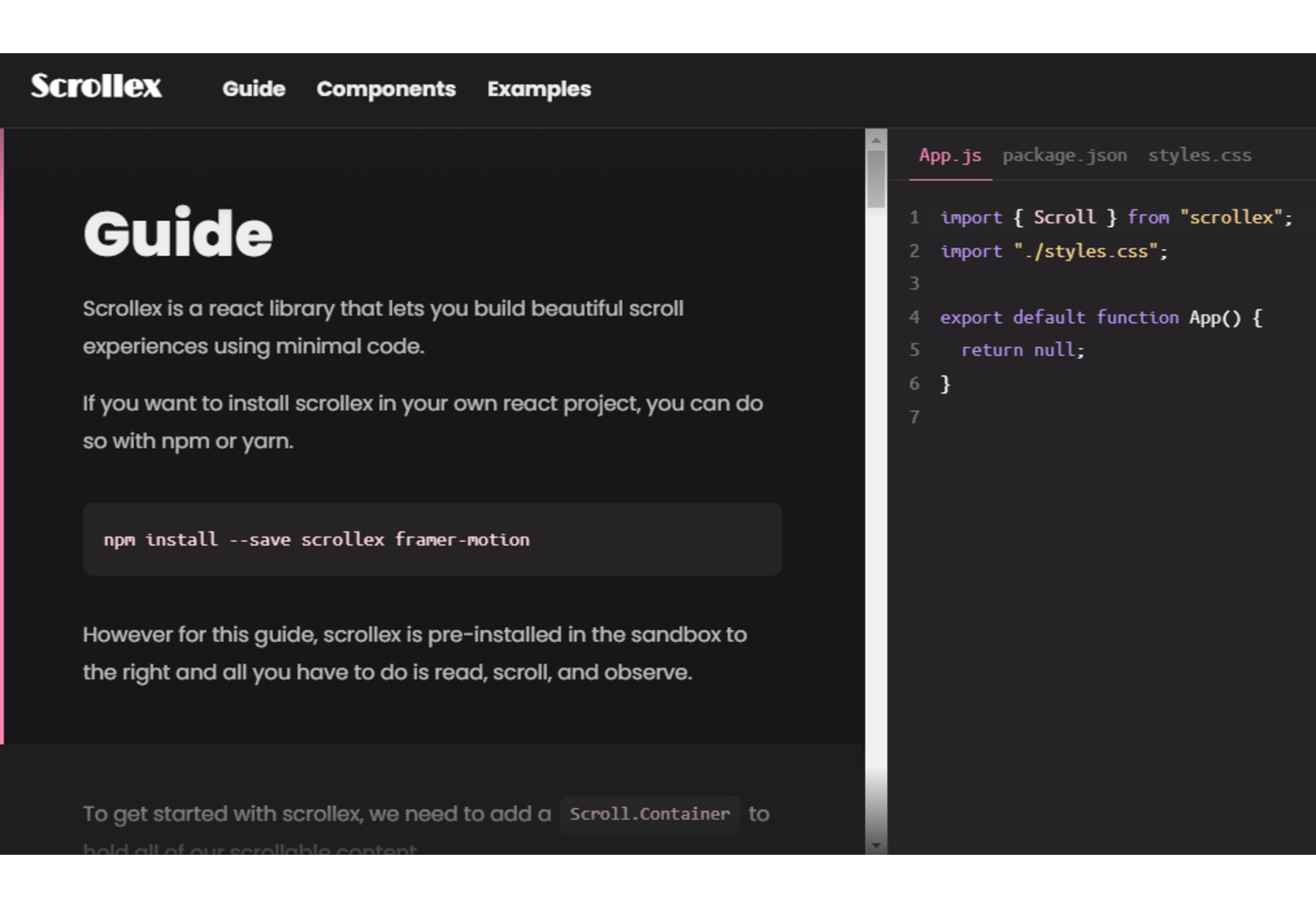This screenshot has height=908, width=1316.
Task: Click the npm install command code block
Action: 433,539
